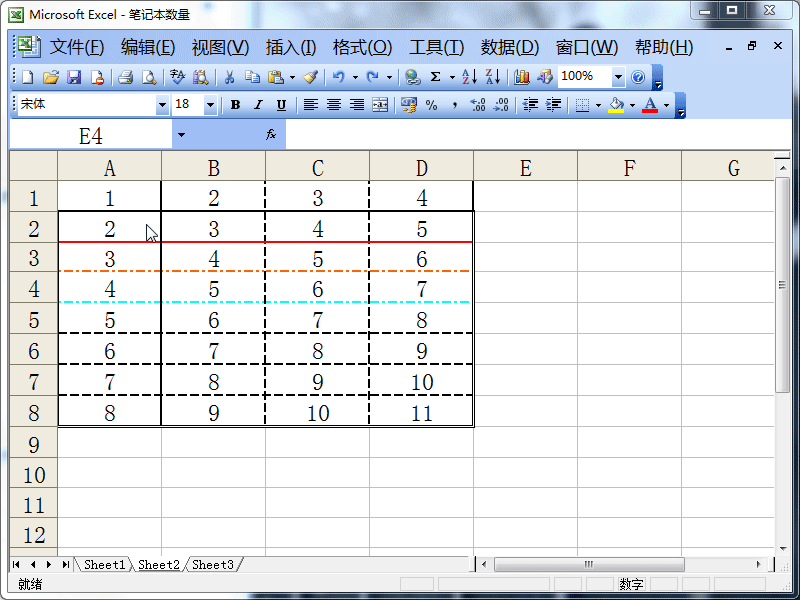Go to first sheet tab arrow
This screenshot has height=600, width=800.
coord(16,564)
